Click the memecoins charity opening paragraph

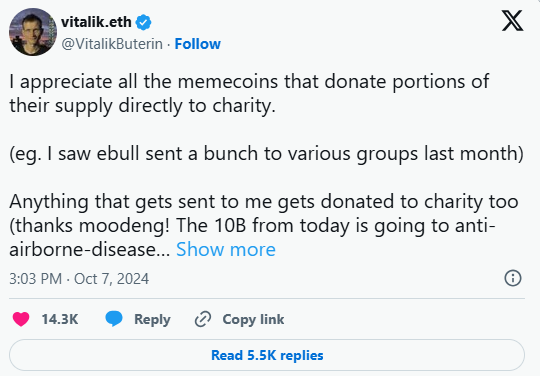(x=249, y=93)
